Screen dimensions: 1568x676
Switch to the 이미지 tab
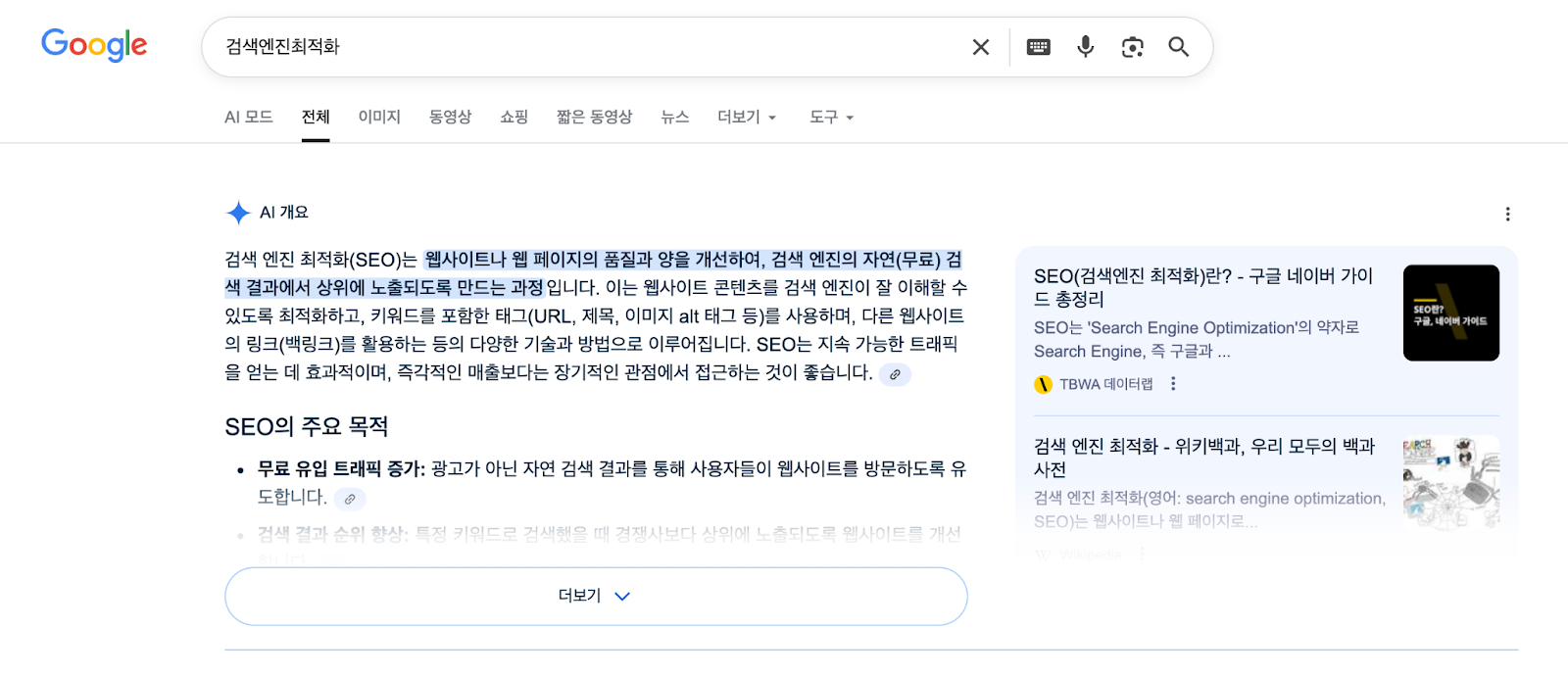(379, 118)
